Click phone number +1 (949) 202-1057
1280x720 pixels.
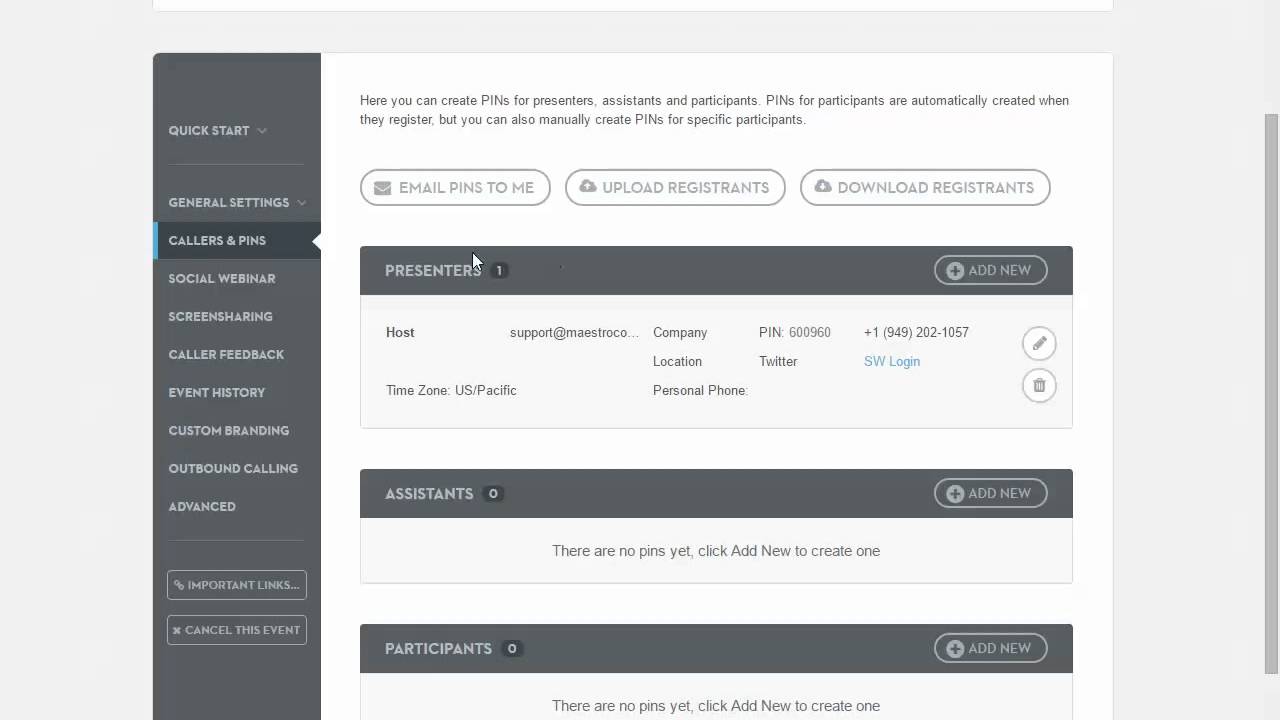pos(916,332)
